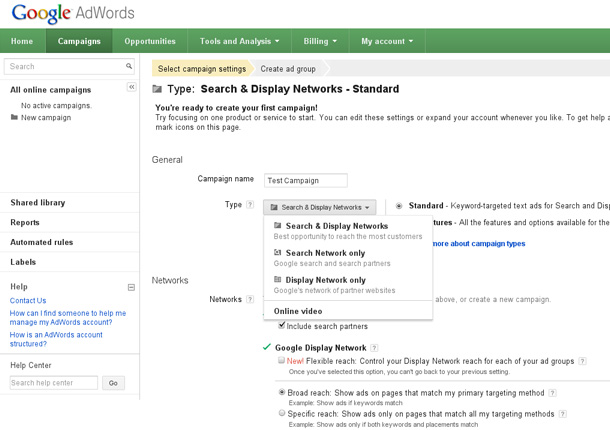Choose Search Network only from type menu
The width and height of the screenshot is (610, 430).
tap(348, 258)
